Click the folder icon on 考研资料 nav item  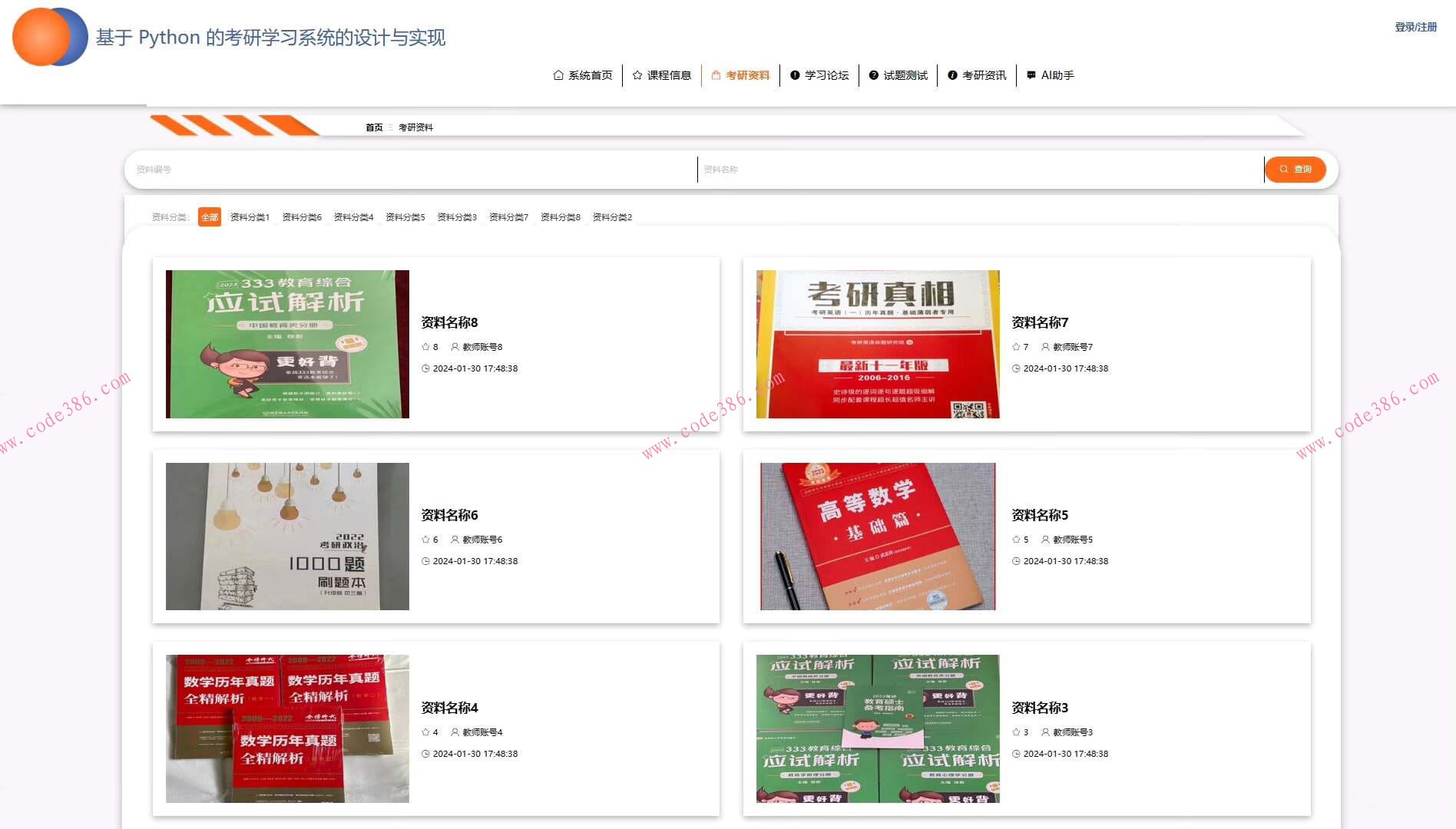click(716, 74)
